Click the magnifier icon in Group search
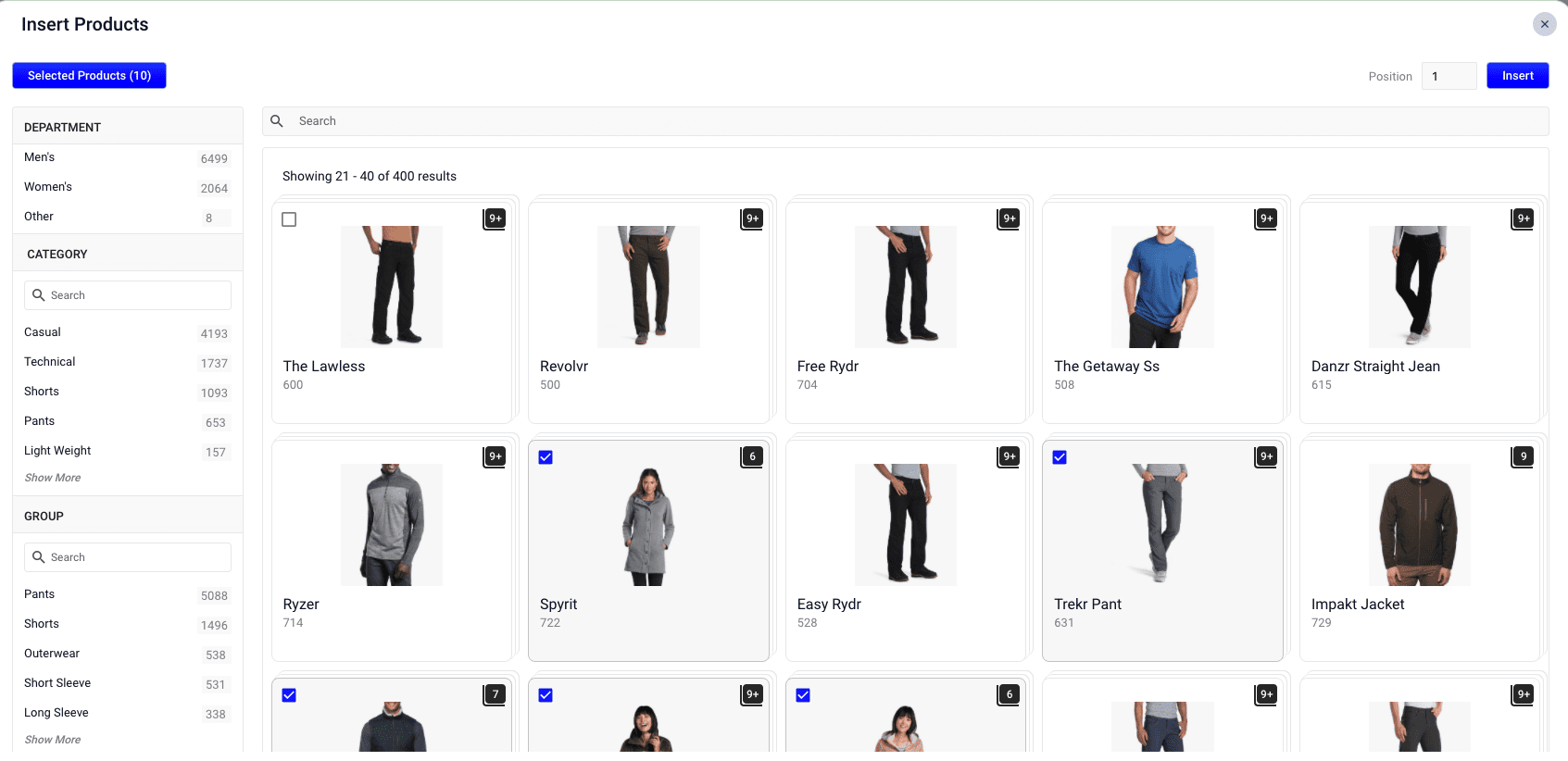The height and width of the screenshot is (761, 1568). [x=39, y=557]
